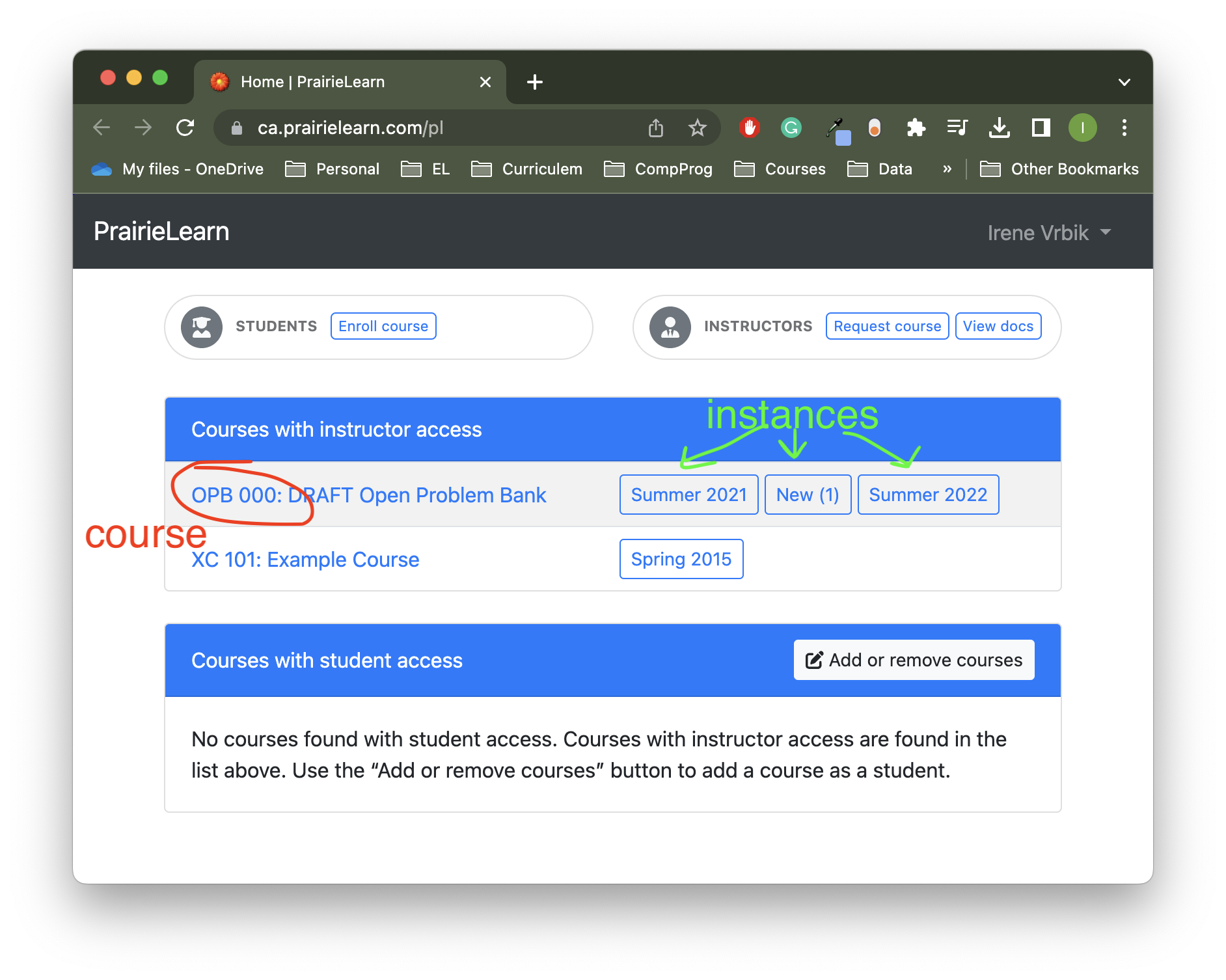Open View docs for instructors
The image size is (1226, 980).
click(x=998, y=326)
